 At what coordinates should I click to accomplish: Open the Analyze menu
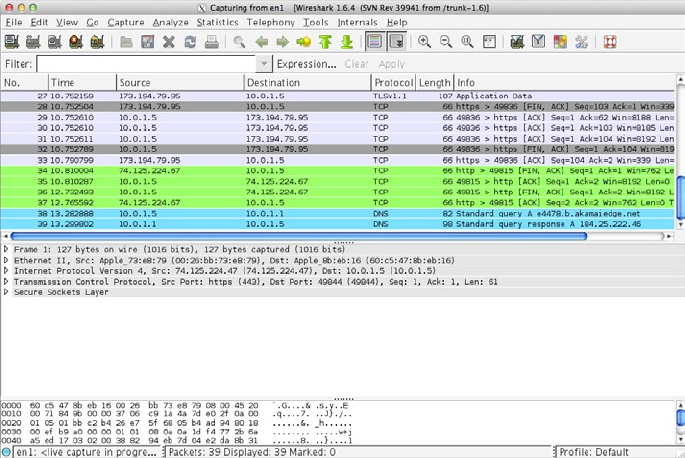click(170, 22)
